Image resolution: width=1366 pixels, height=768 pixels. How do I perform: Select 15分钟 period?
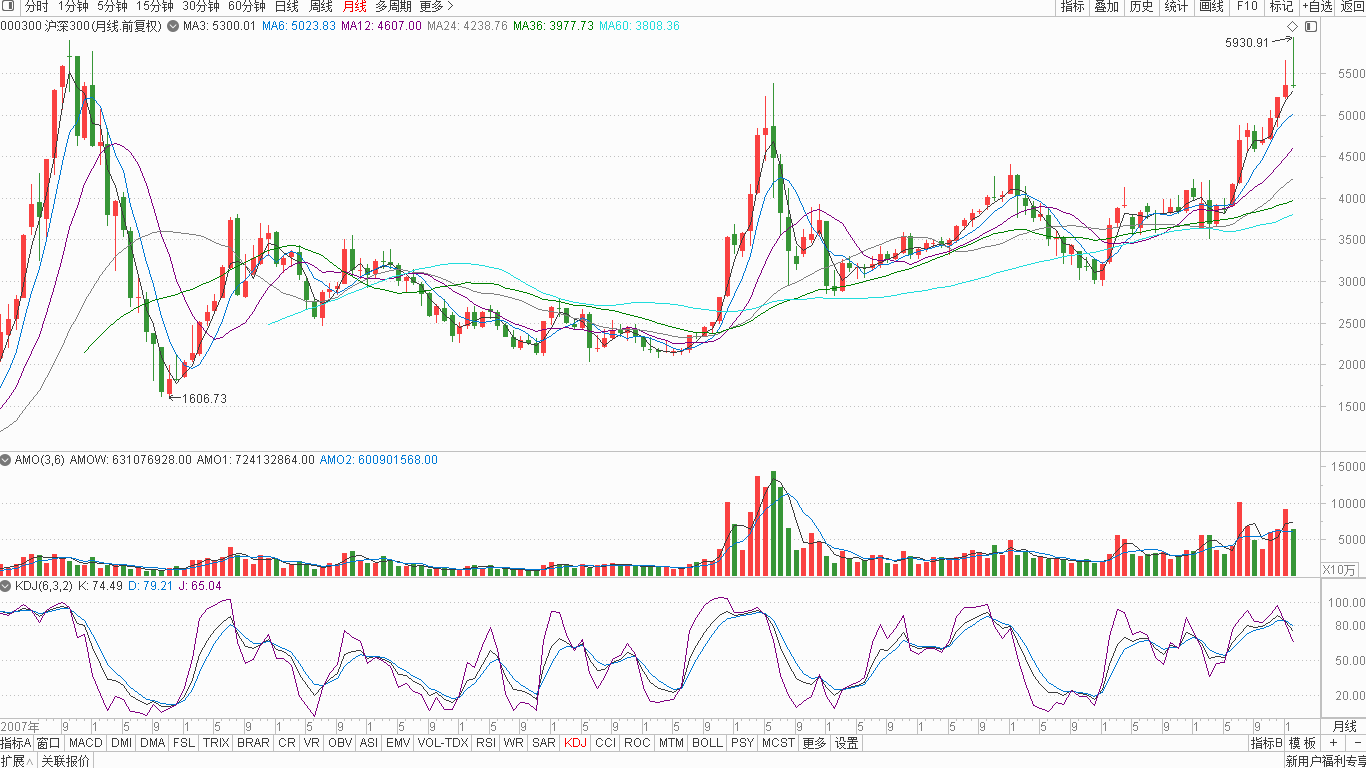coord(155,6)
